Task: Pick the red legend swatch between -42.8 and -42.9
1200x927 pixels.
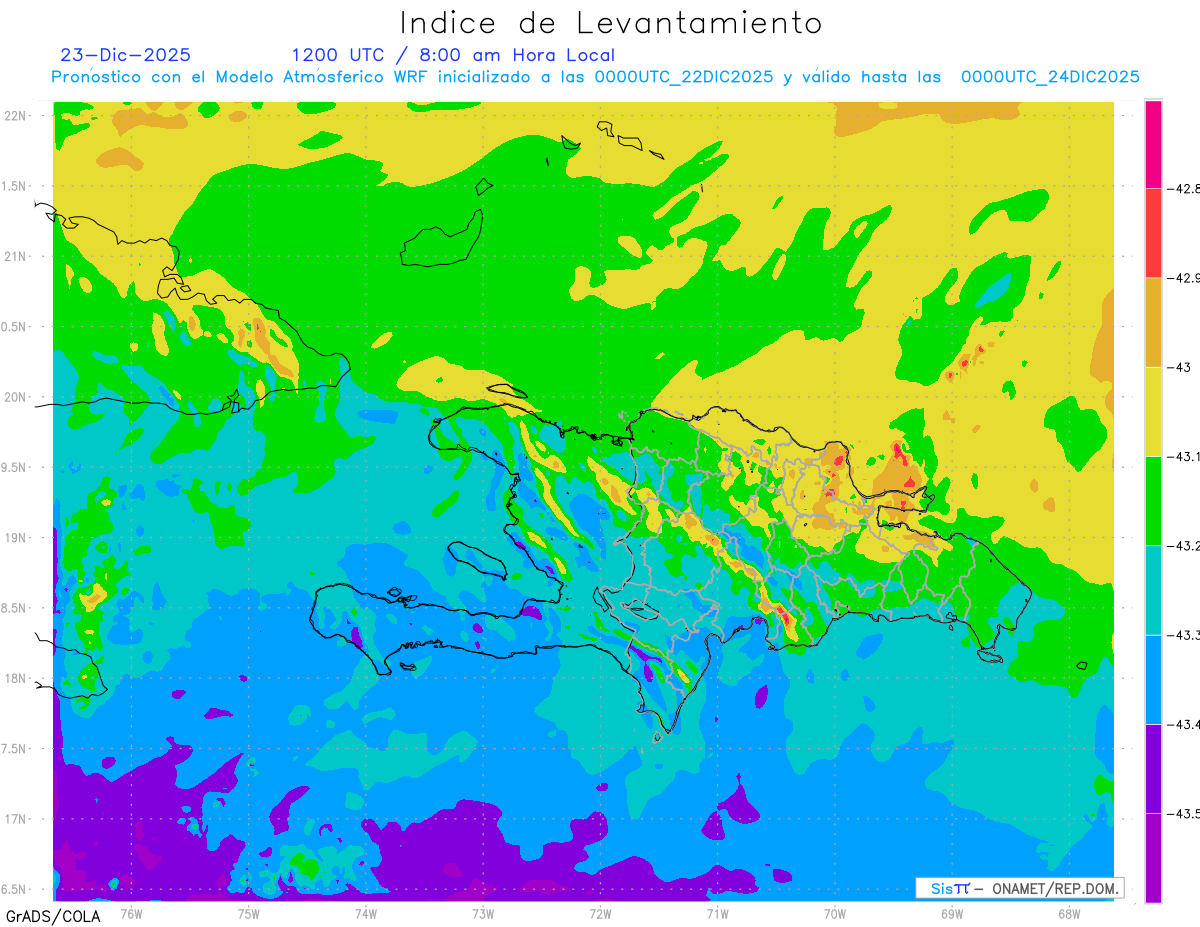Action: [1153, 233]
